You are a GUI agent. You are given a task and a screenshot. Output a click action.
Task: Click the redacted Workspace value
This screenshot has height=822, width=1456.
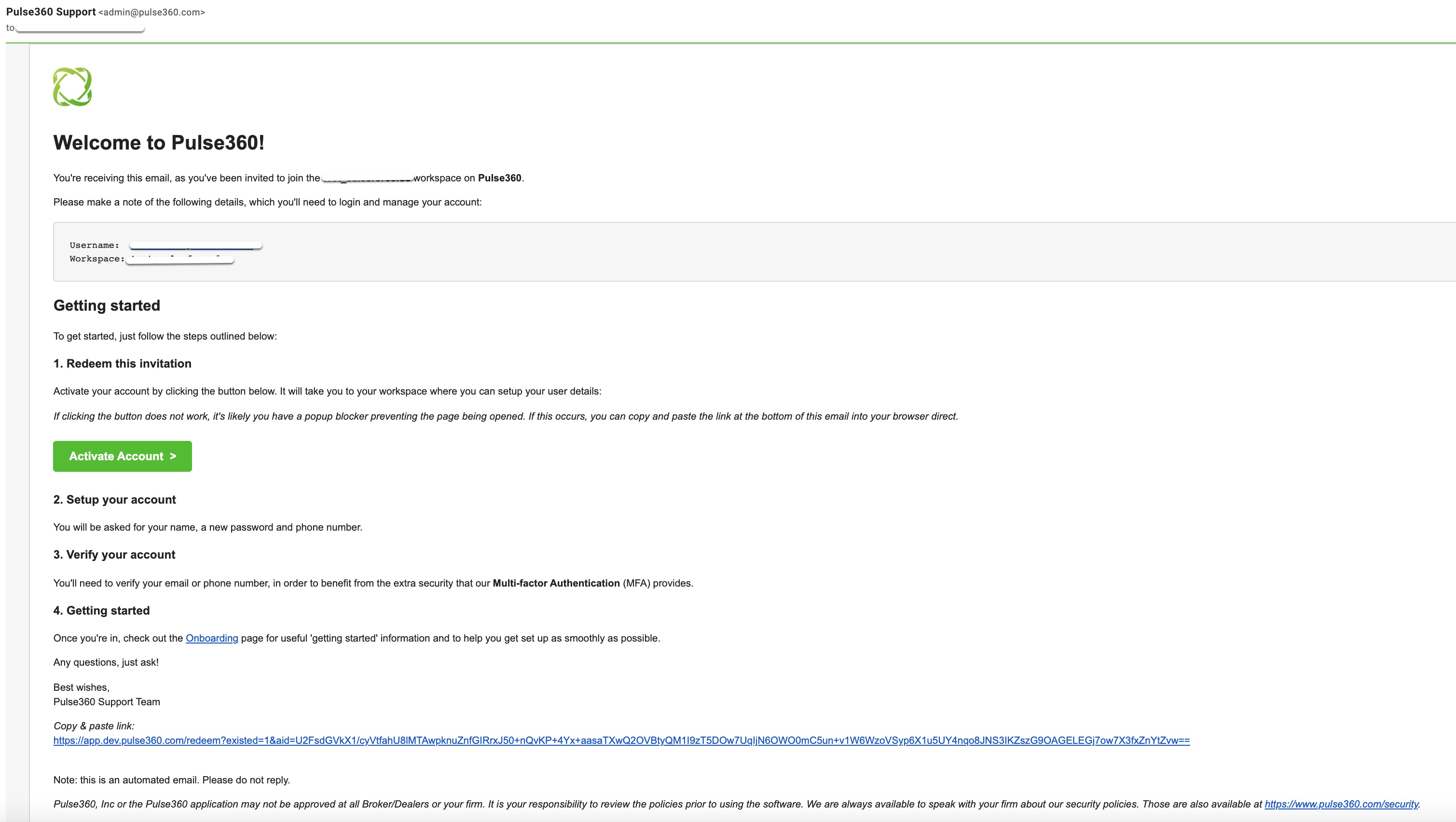[x=179, y=259]
